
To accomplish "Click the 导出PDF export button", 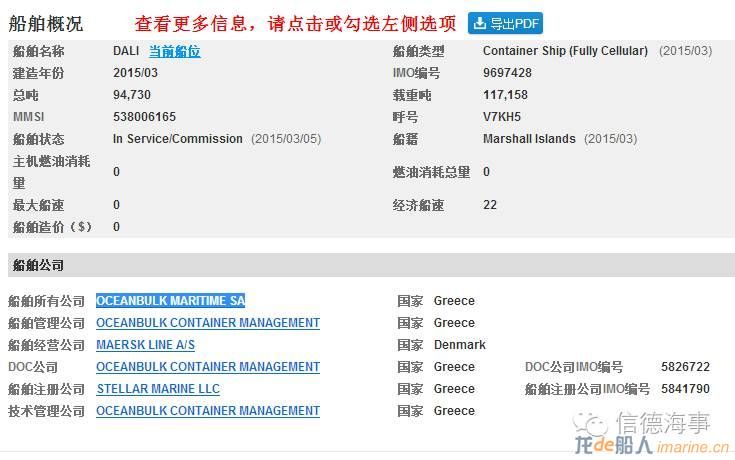I will 505,23.
